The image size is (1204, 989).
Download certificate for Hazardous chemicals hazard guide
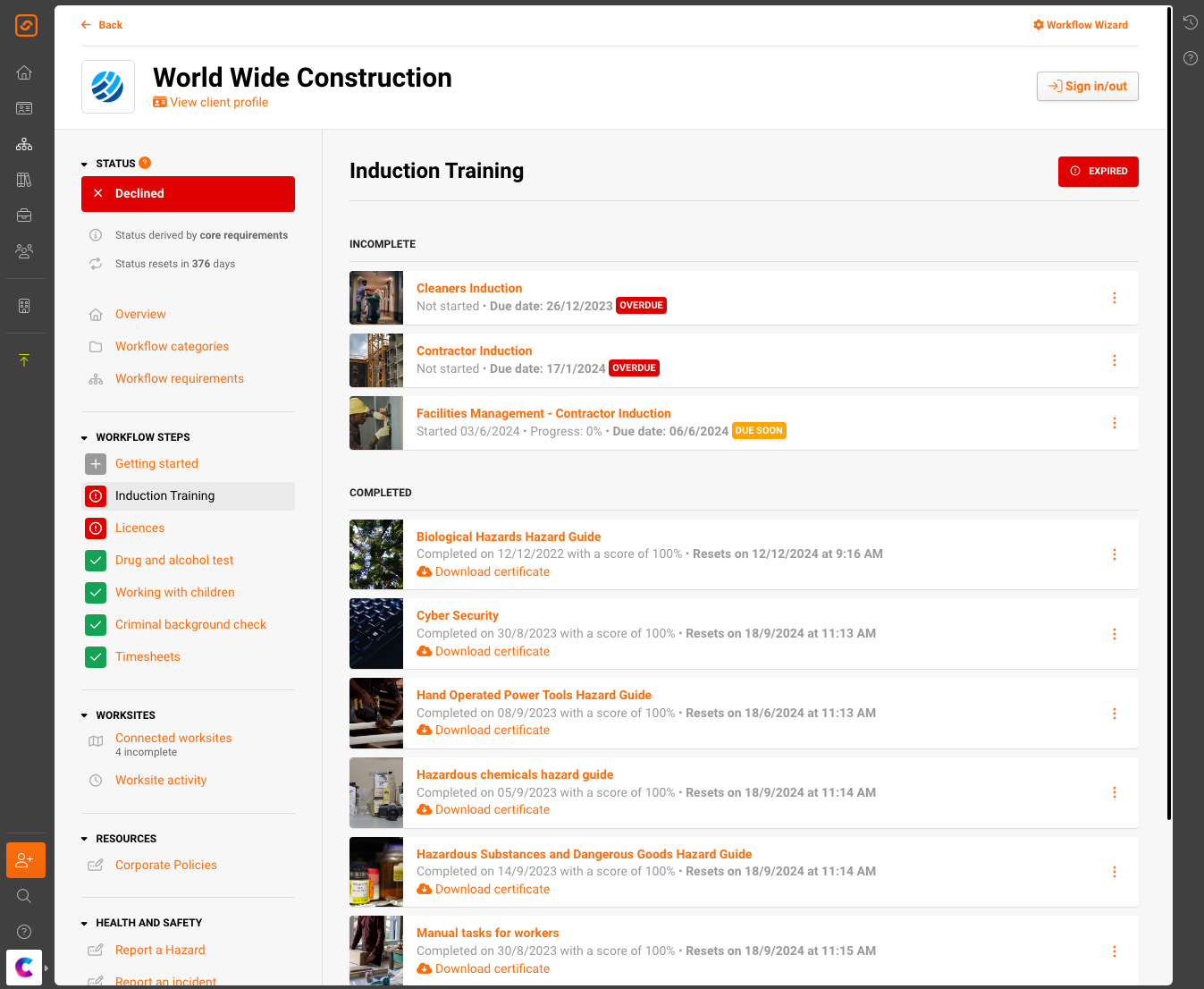tap(484, 810)
